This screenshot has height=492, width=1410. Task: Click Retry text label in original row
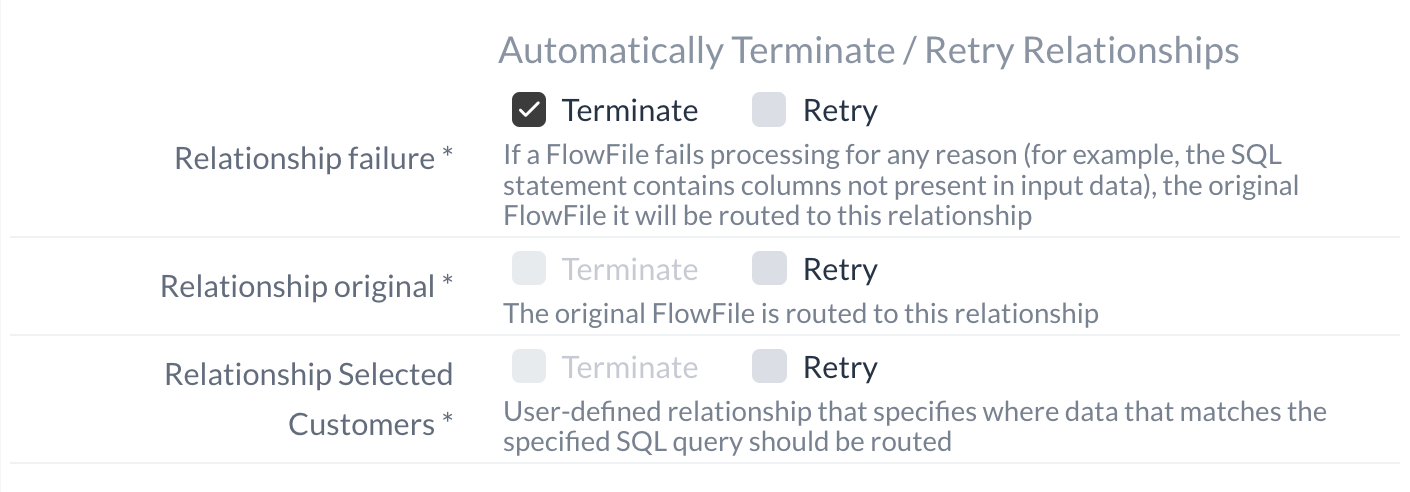pyautogui.click(x=840, y=269)
